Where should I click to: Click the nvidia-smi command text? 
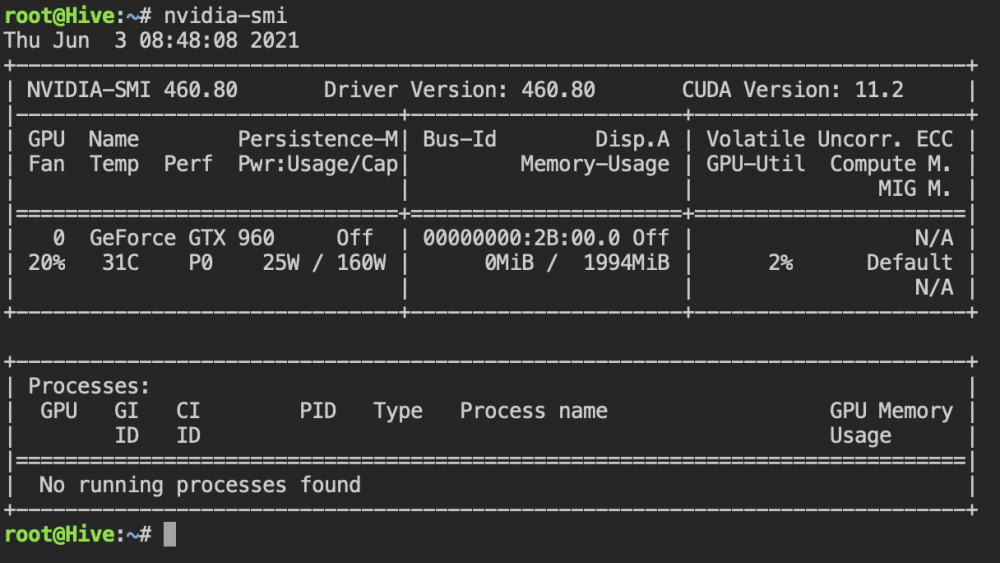click(225, 15)
